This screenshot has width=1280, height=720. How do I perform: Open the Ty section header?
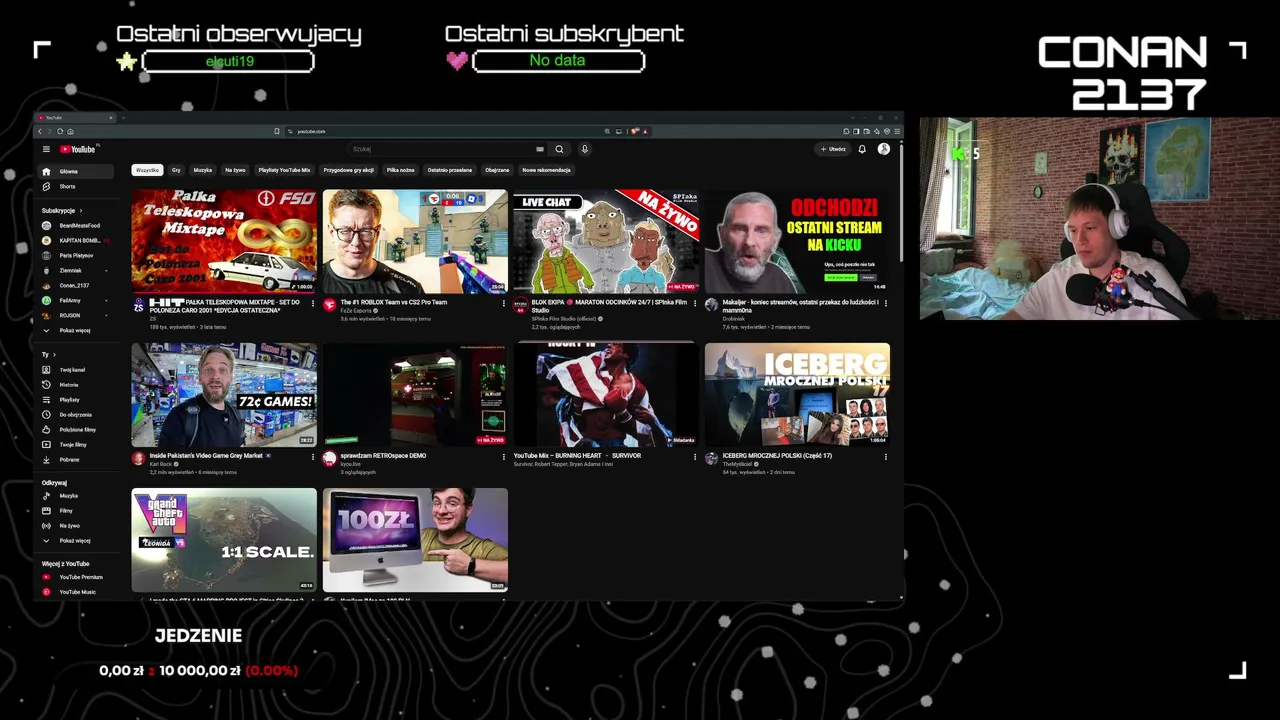pos(48,355)
